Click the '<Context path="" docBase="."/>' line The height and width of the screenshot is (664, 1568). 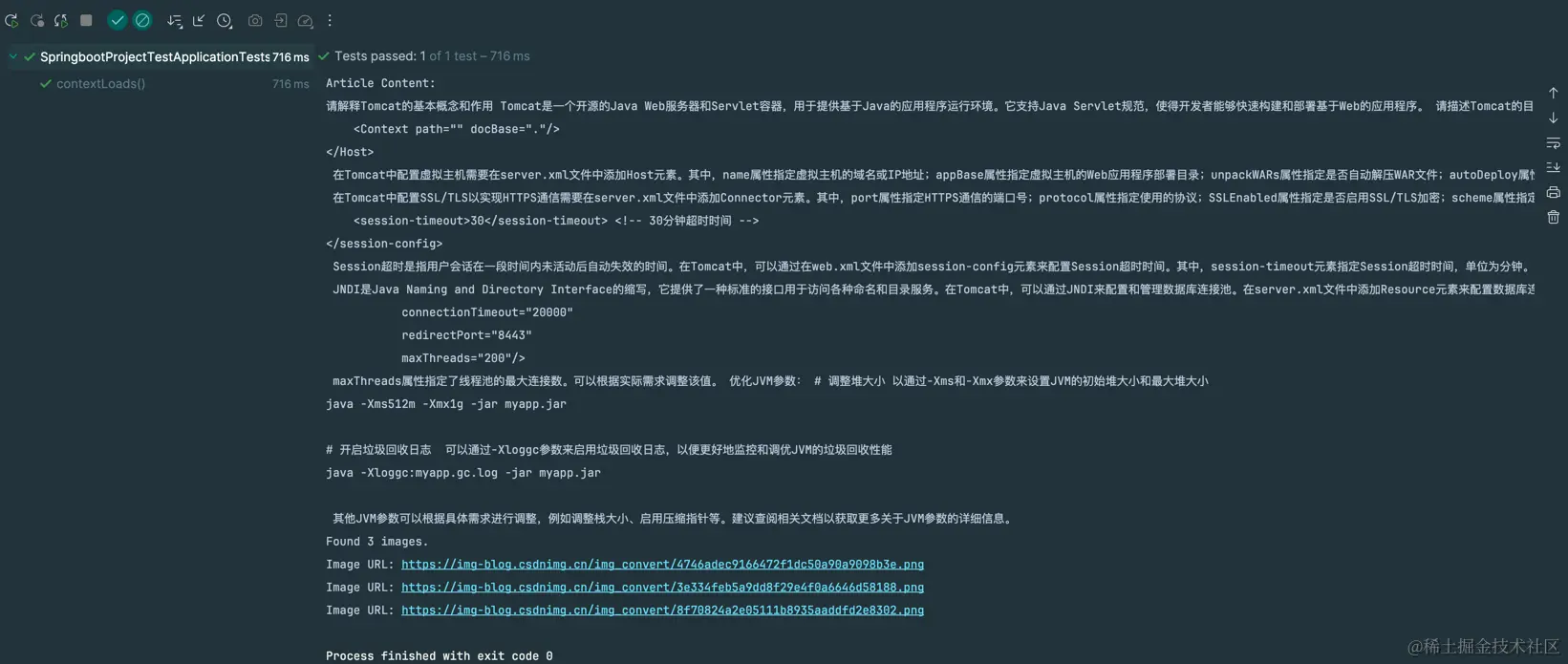(457, 129)
